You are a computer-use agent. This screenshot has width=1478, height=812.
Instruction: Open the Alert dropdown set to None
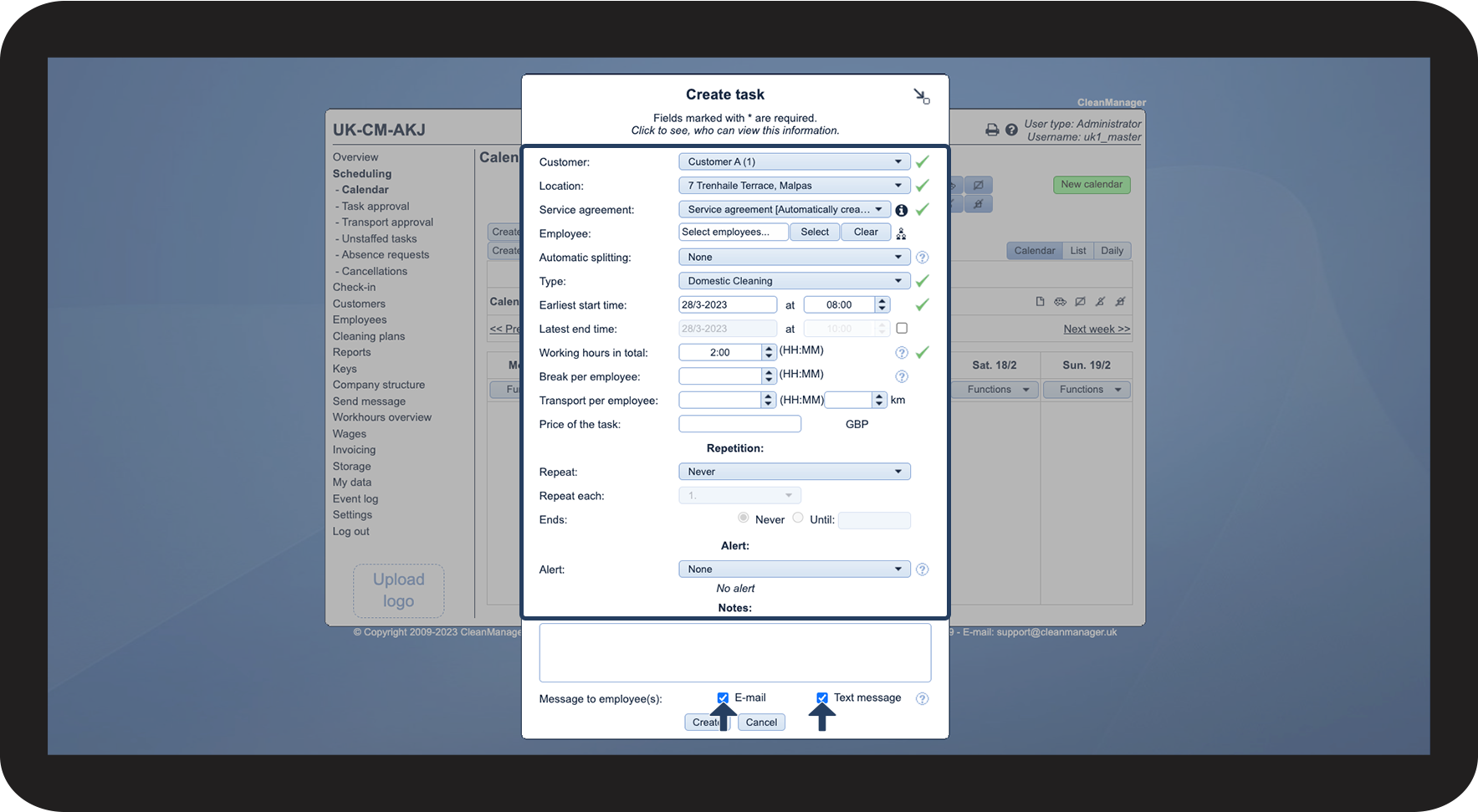[x=794, y=569]
